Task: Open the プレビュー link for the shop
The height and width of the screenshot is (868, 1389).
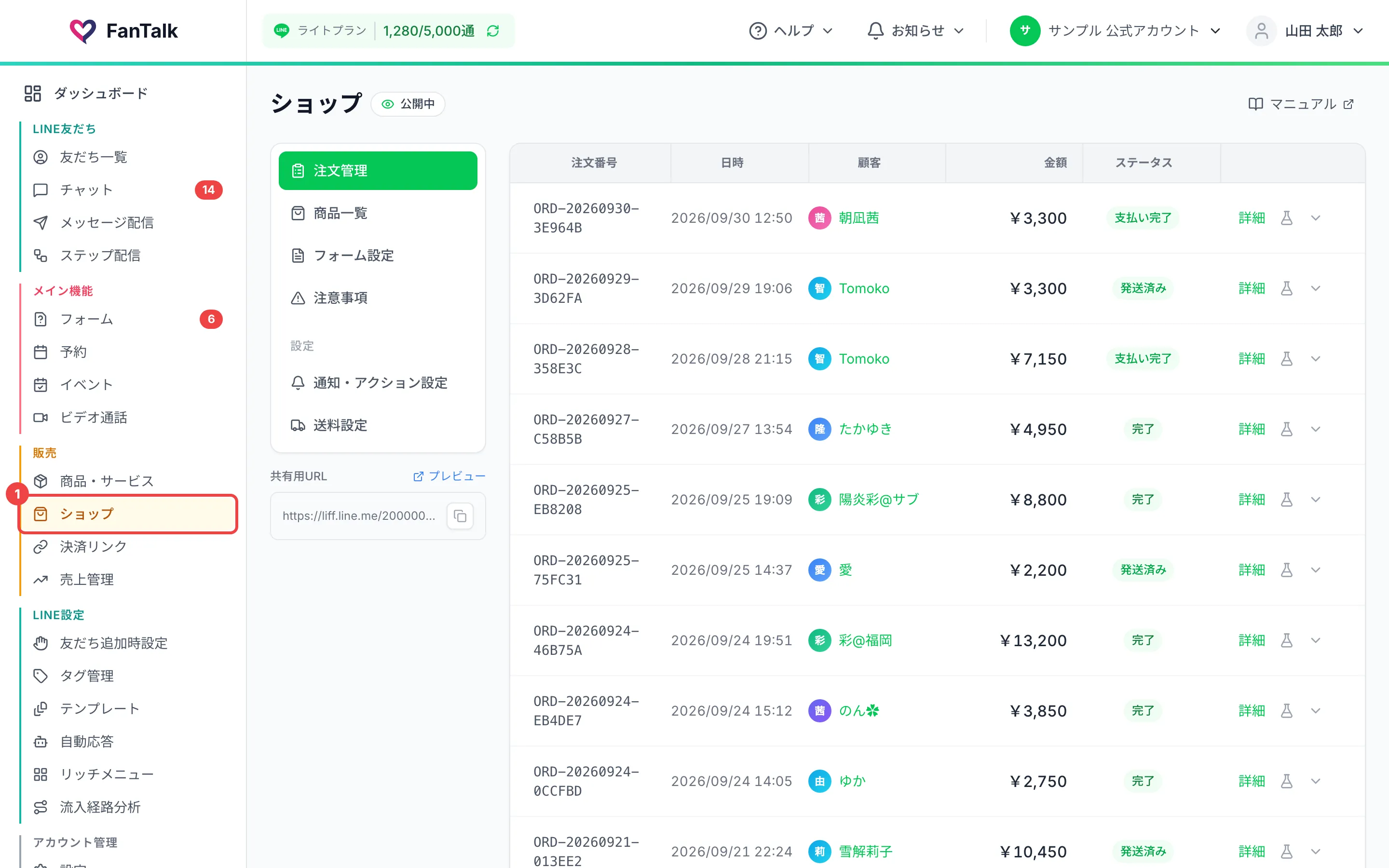Action: point(449,476)
